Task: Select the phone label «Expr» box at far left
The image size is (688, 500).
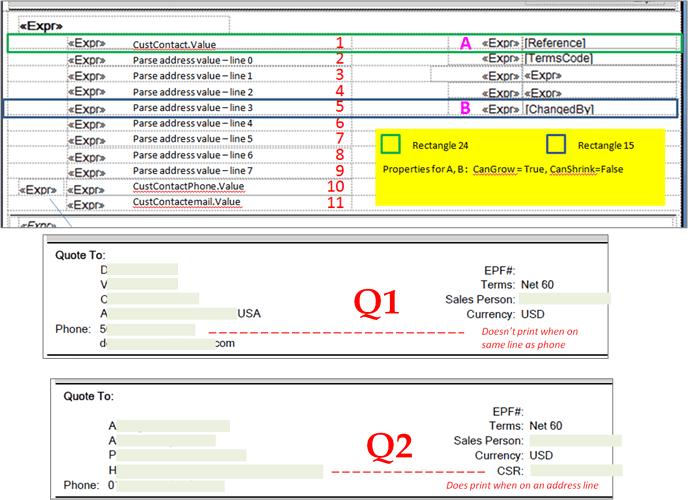Action: click(x=38, y=189)
